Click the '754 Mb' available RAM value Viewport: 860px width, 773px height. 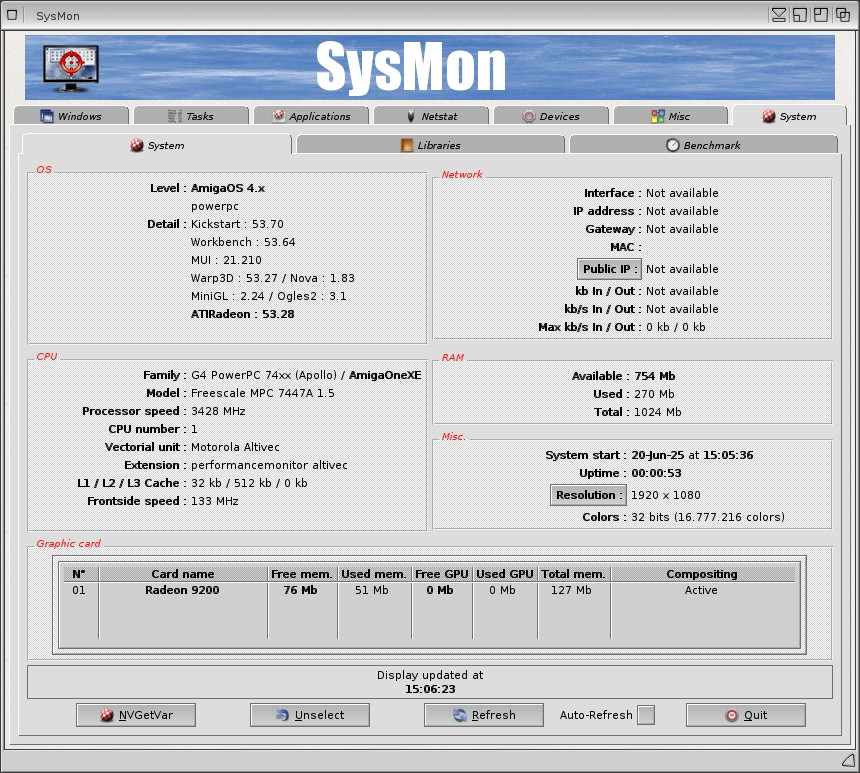coord(655,376)
